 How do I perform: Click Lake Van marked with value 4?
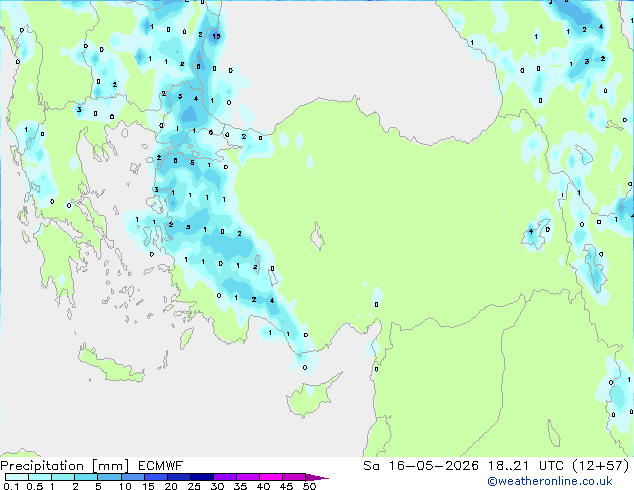pos(537,234)
